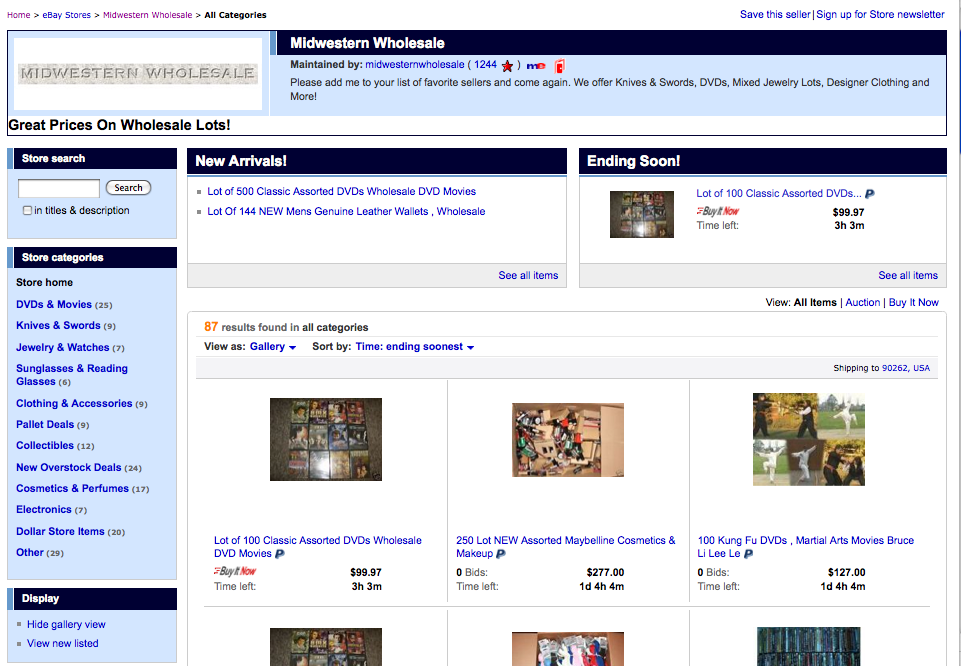Open 100 Kung Fu DVDs title link
Image resolution: width=961 pixels, height=666 pixels.
805,547
